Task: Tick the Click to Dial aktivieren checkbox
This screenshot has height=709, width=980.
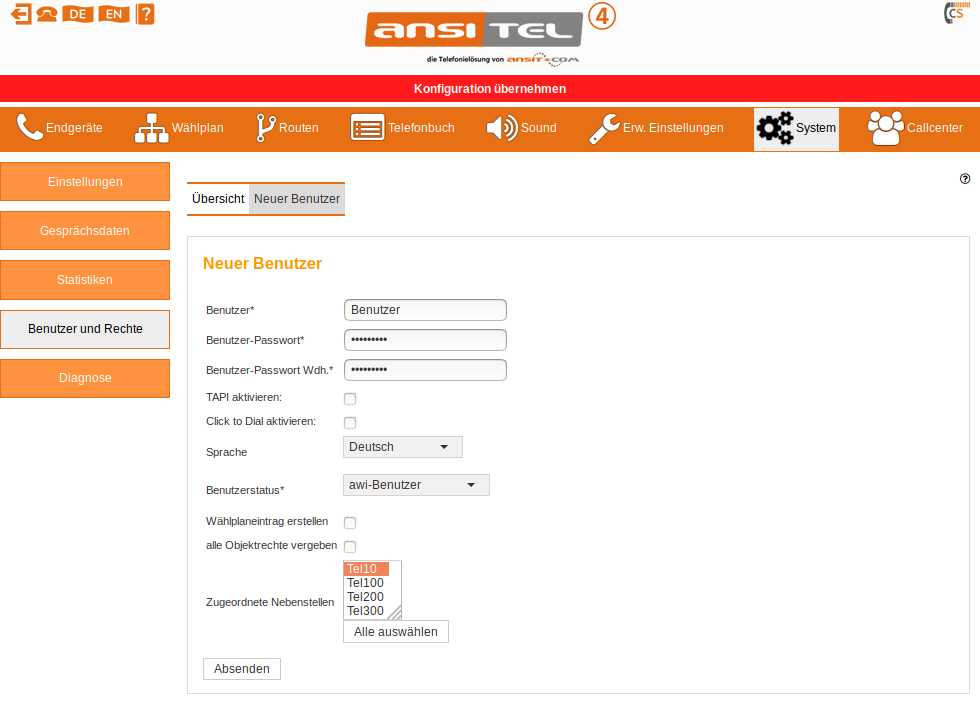Action: coord(350,423)
